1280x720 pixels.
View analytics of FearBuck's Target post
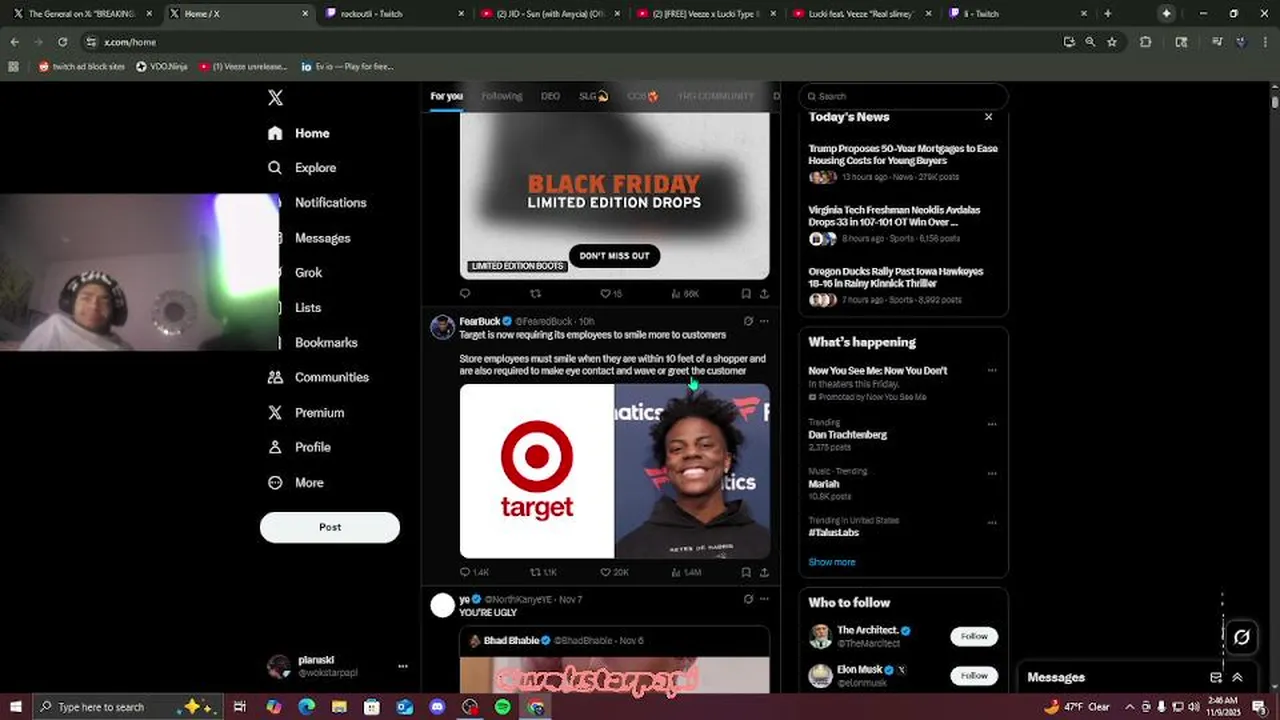[x=686, y=572]
